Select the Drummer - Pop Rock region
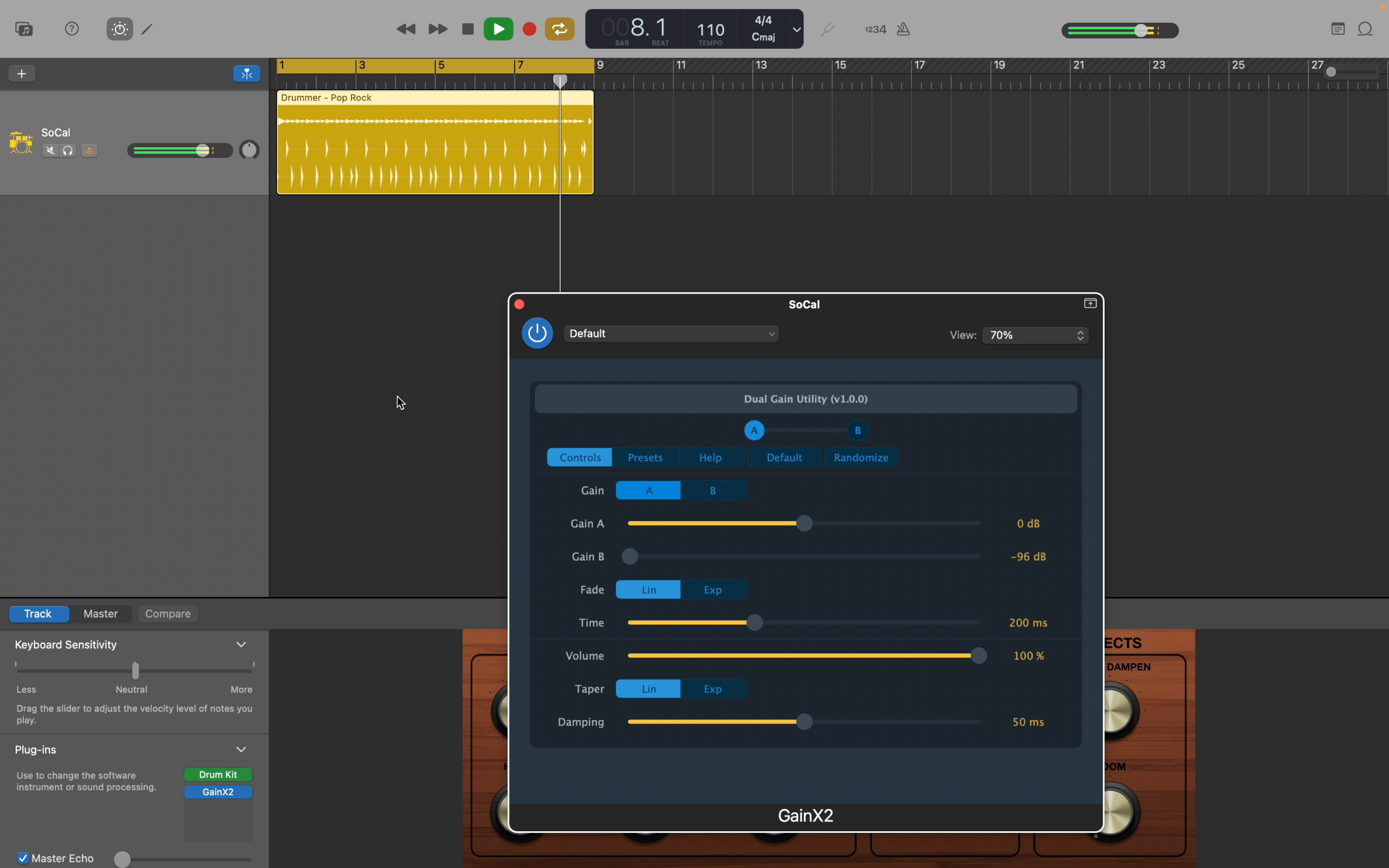 (435, 142)
